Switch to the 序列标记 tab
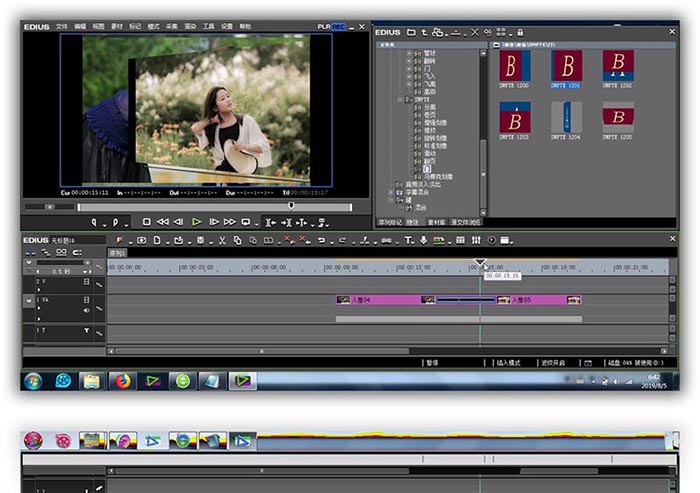The image size is (700, 493). pyautogui.click(x=390, y=222)
